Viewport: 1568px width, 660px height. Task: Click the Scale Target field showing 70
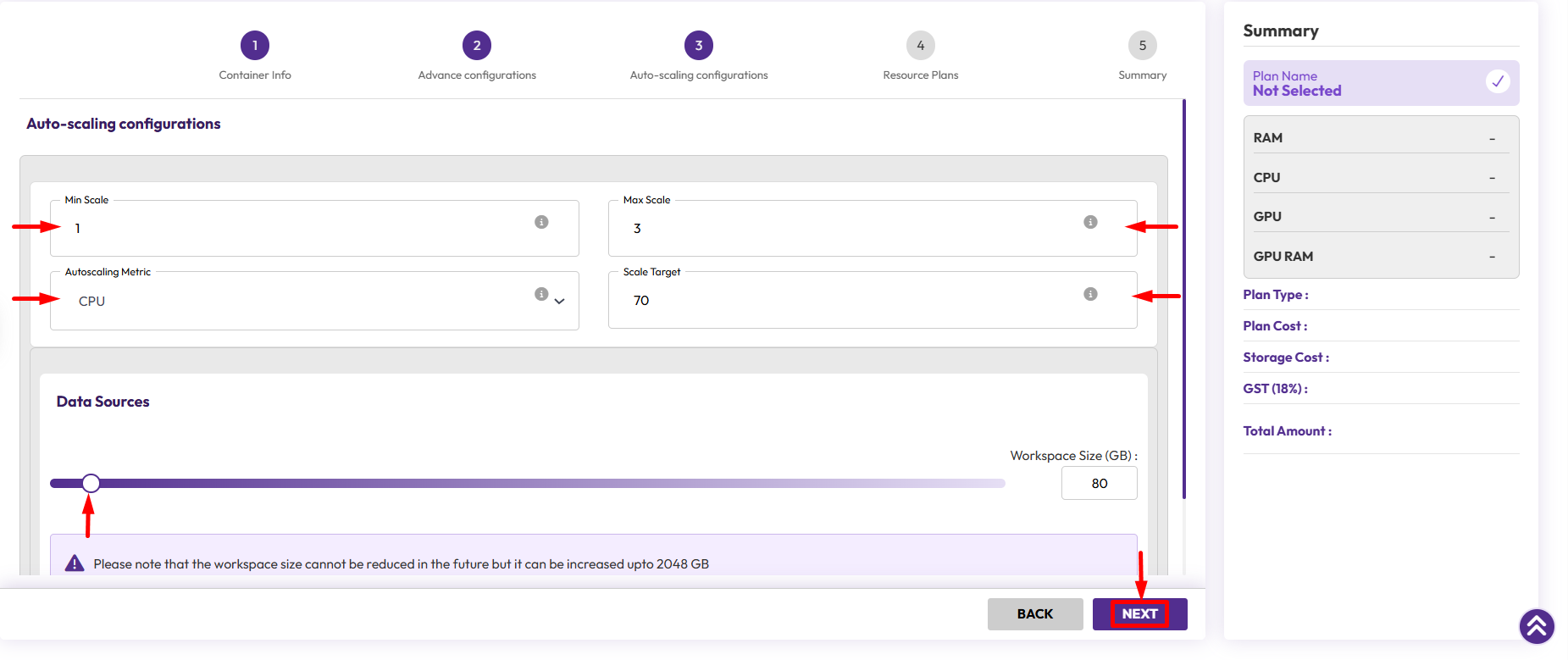847,301
